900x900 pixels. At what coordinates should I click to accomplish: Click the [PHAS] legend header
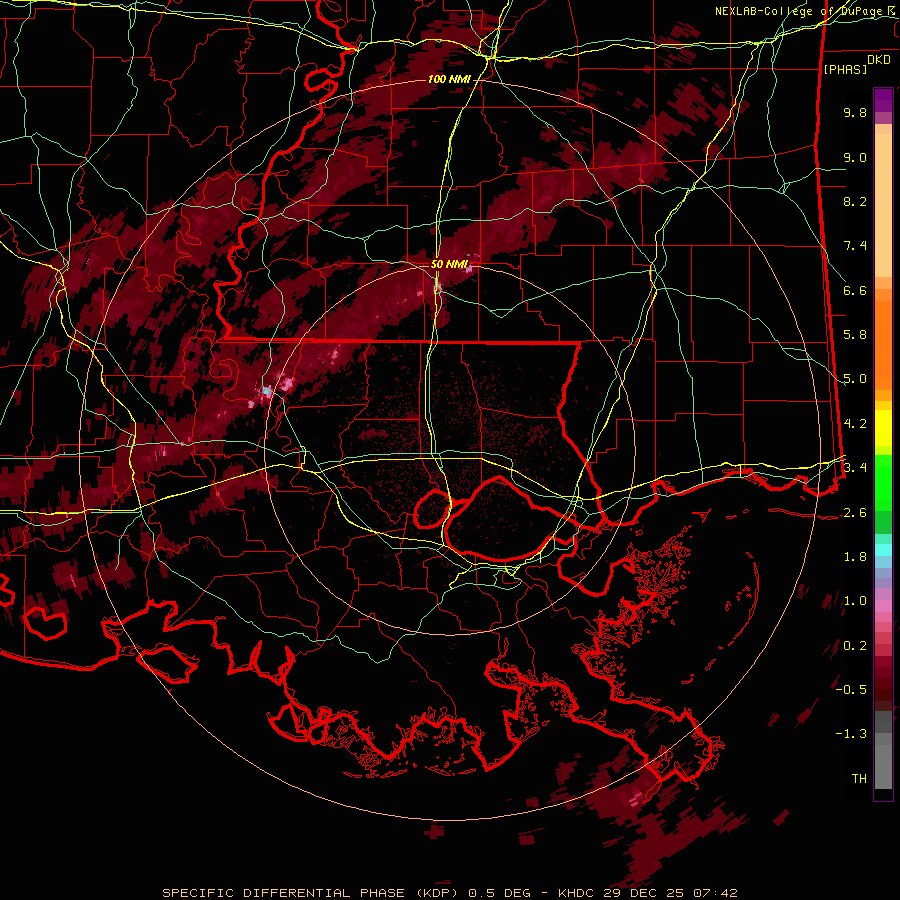[845, 69]
